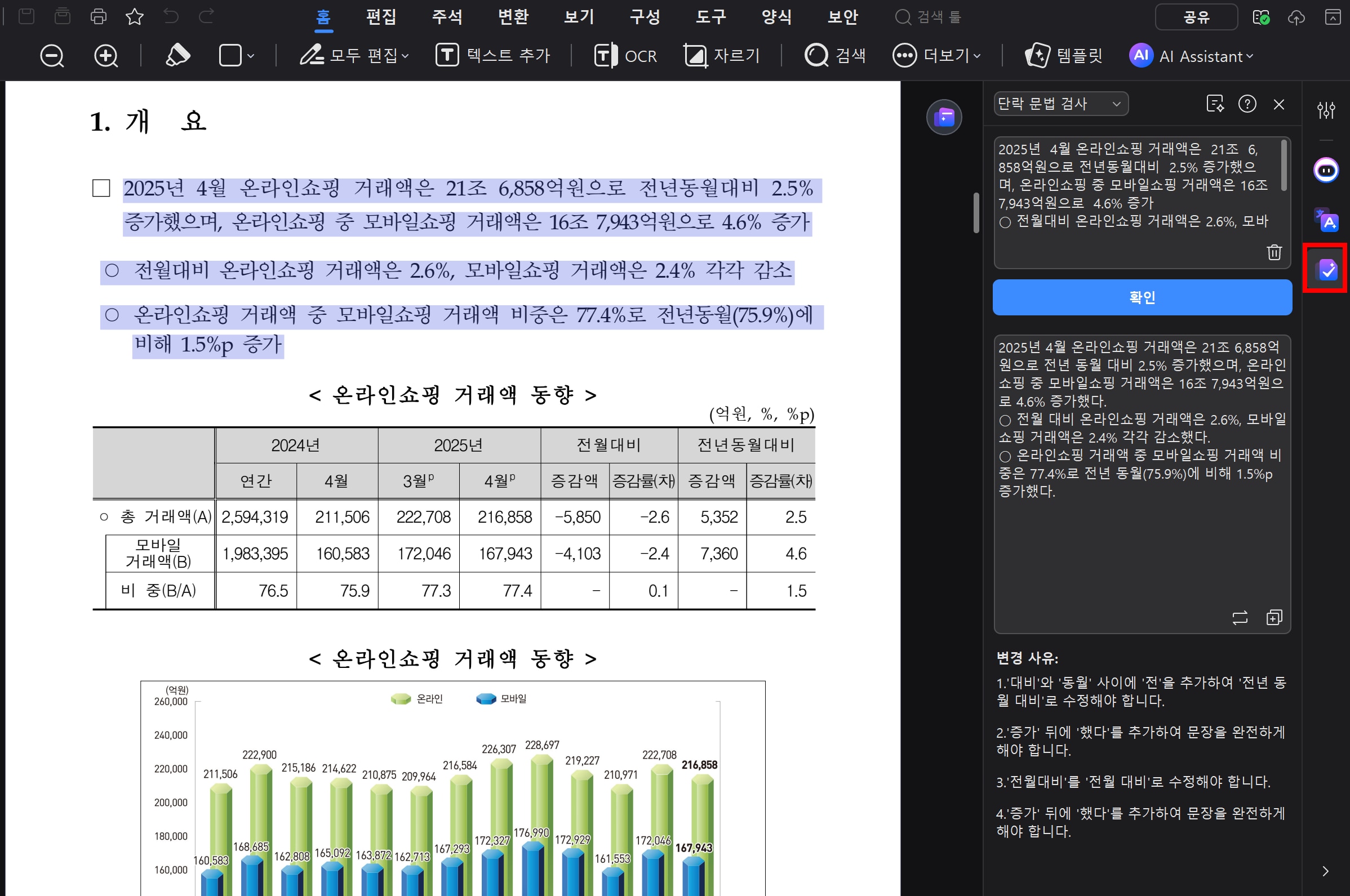Switch to the 보기 tab
The image size is (1350, 896).
click(579, 17)
